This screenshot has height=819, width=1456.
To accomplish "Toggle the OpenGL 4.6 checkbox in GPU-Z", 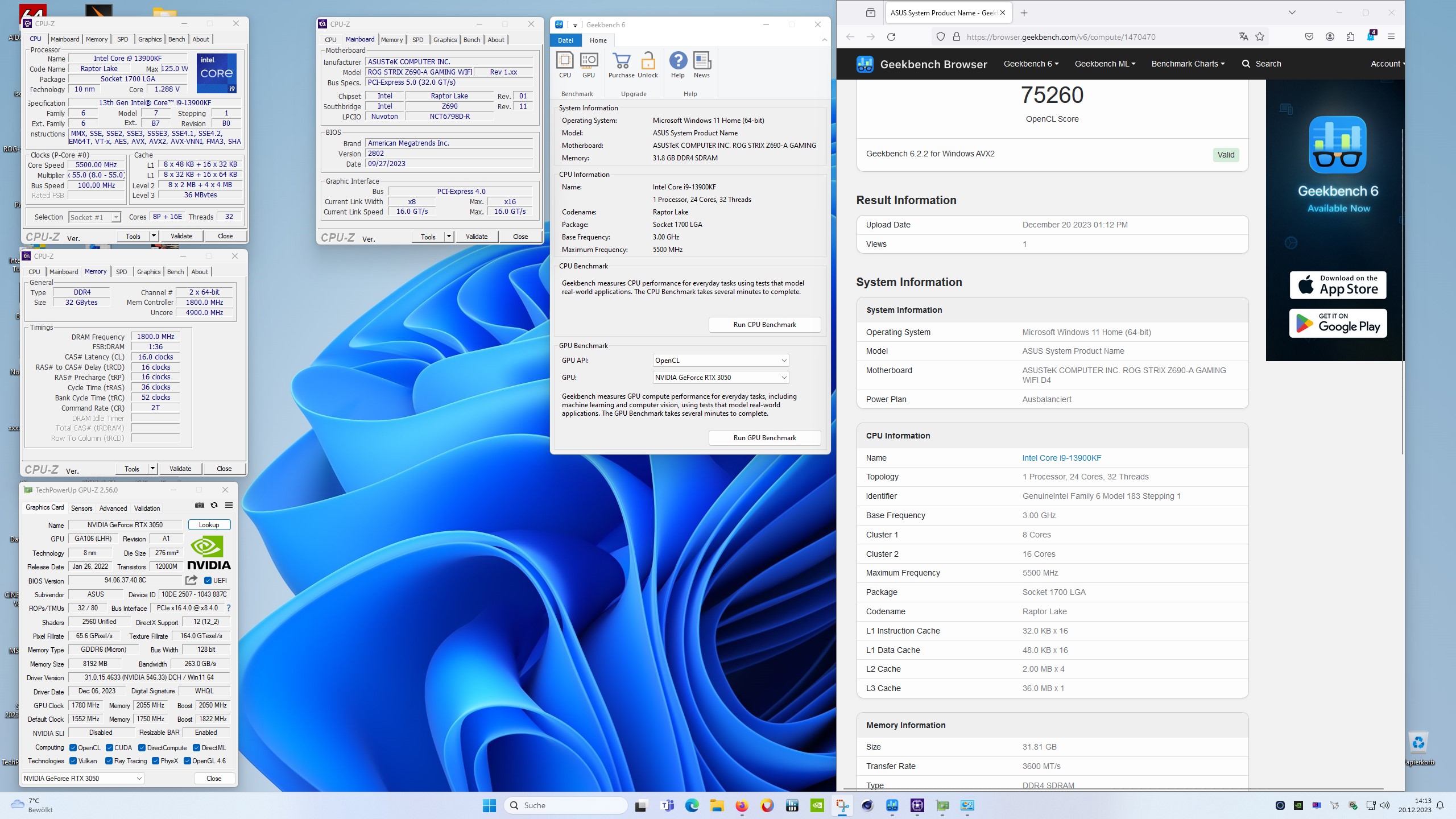I will [x=187, y=761].
